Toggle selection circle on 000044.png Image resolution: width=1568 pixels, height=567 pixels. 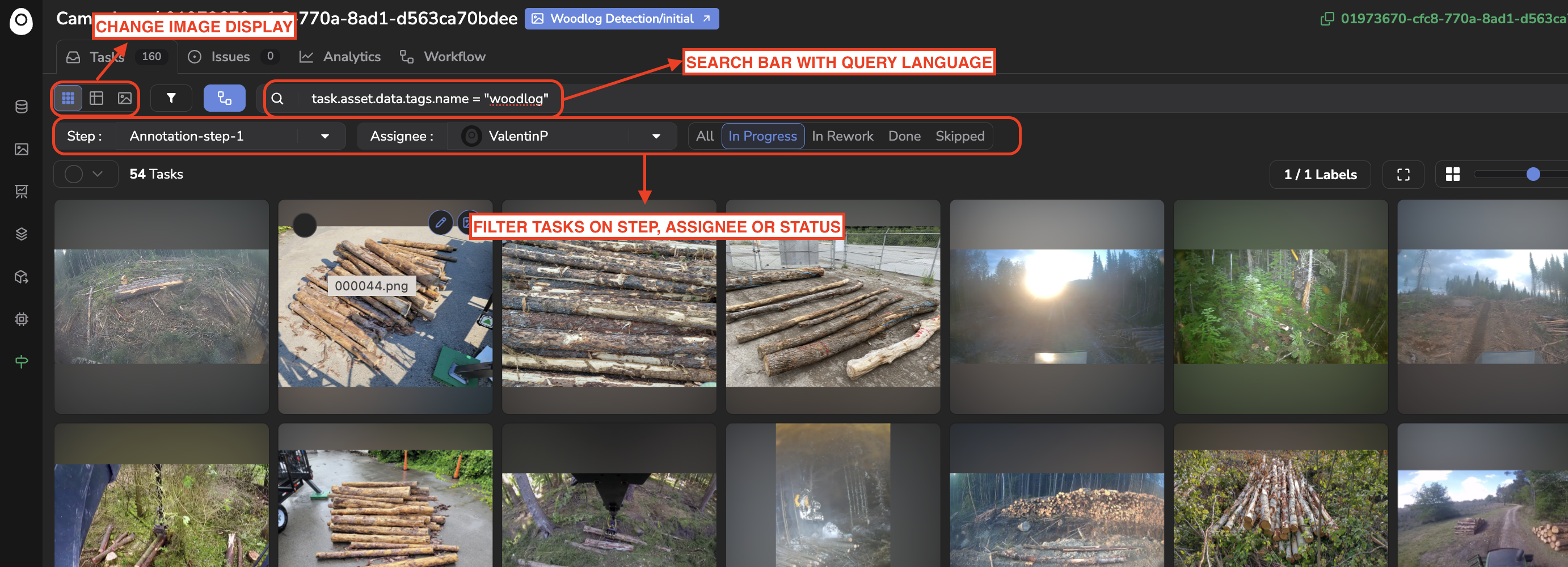coord(305,225)
